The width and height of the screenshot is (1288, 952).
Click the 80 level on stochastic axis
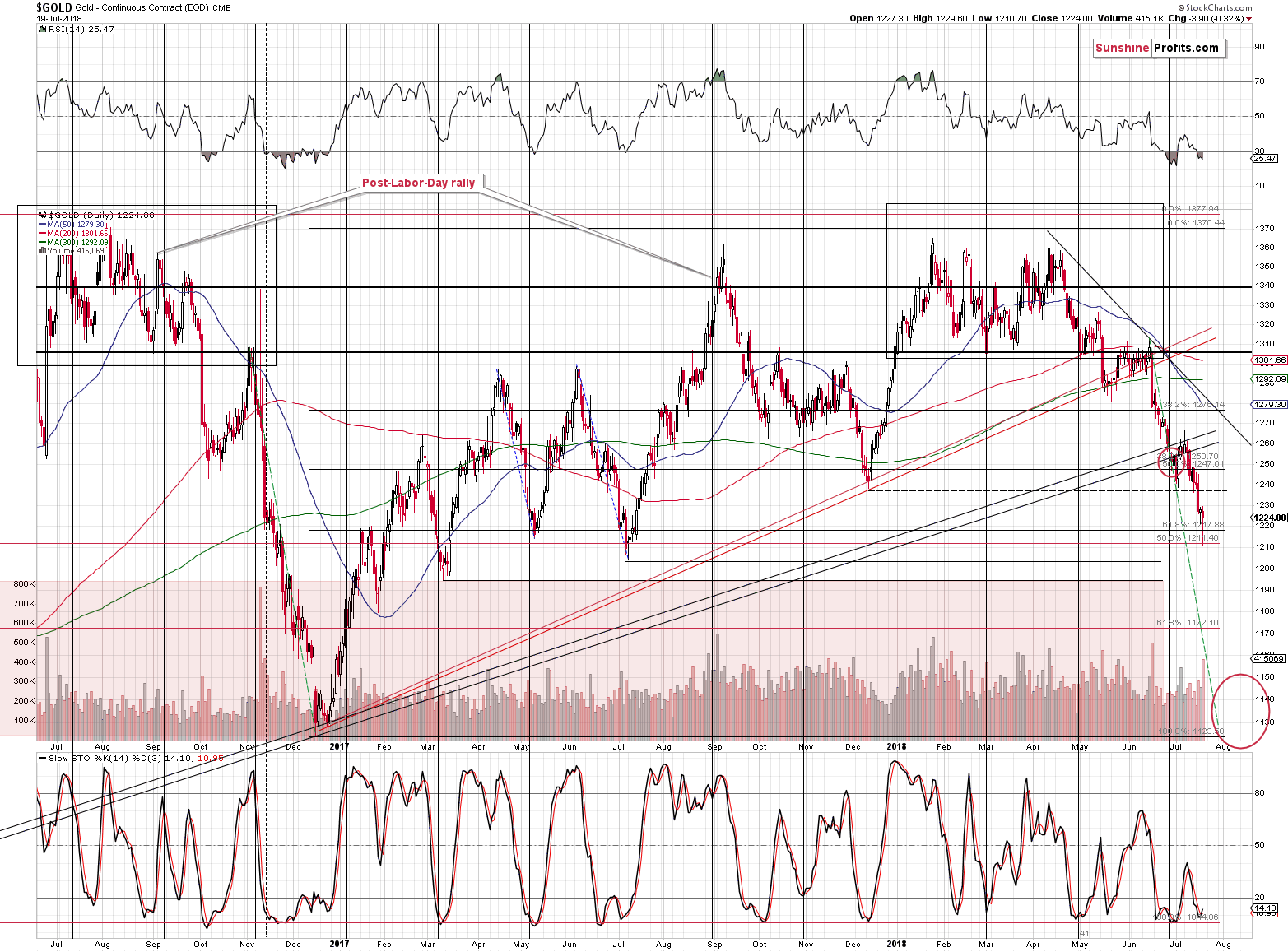[1259, 794]
